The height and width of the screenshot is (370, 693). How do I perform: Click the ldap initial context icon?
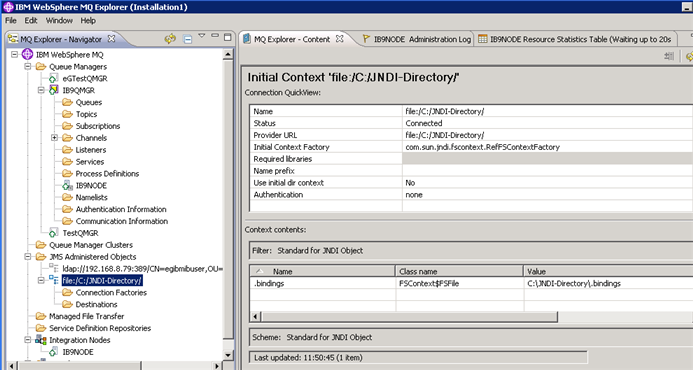pos(53,268)
